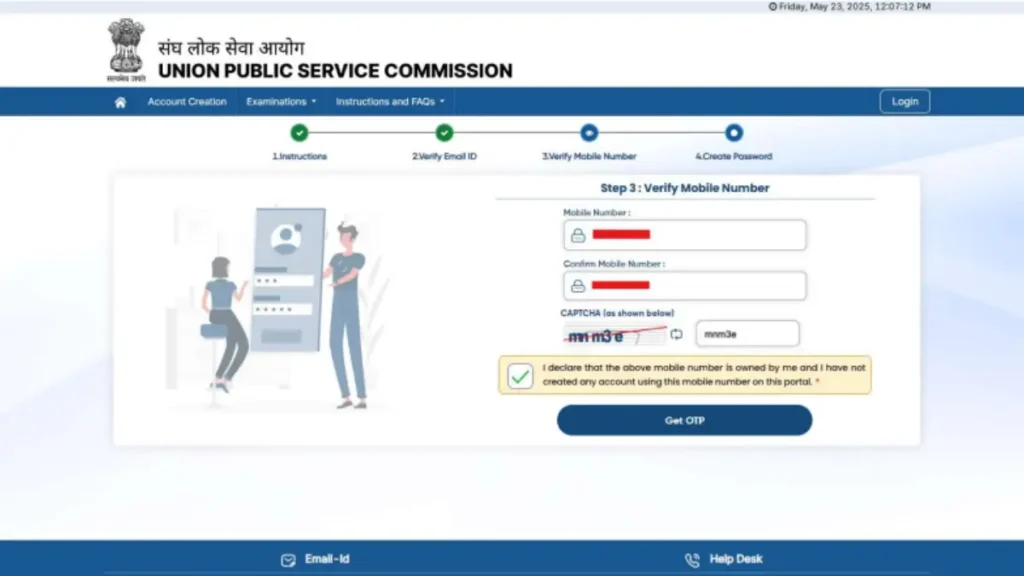This screenshot has height=576, width=1024.
Task: Click the clock icon showing date and time
Action: [x=774, y=6]
